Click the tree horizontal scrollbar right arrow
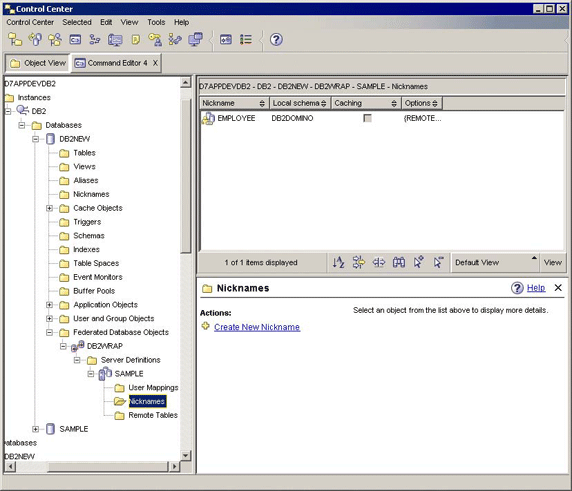 coord(175,466)
